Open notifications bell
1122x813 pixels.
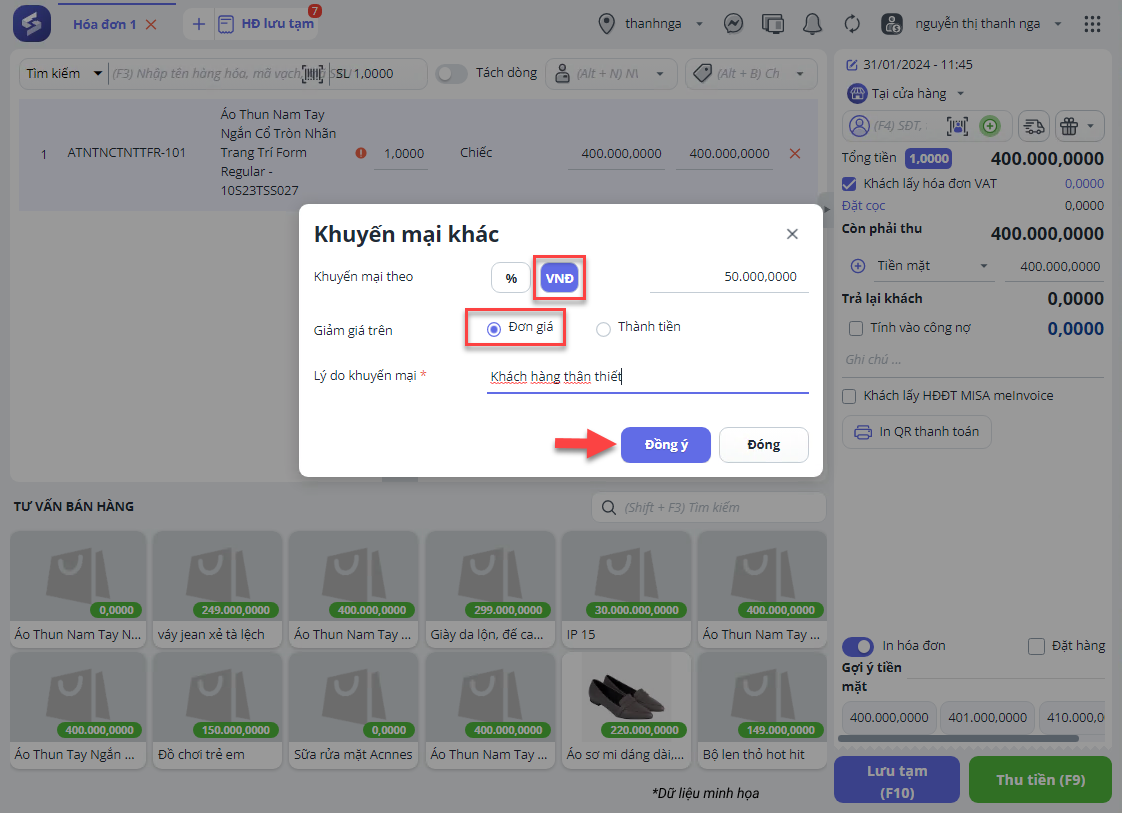812,24
